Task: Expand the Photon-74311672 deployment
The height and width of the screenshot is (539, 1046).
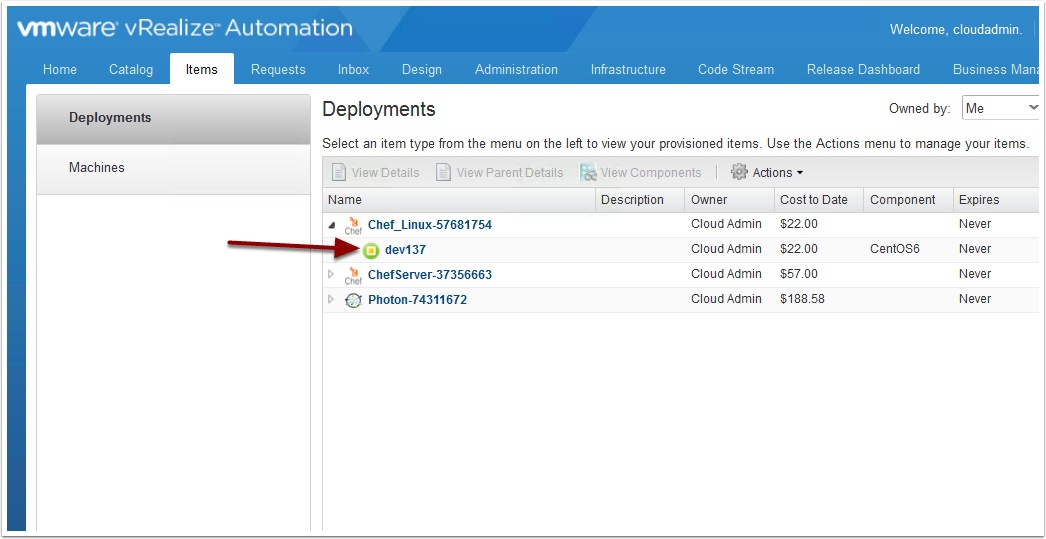Action: pos(331,300)
